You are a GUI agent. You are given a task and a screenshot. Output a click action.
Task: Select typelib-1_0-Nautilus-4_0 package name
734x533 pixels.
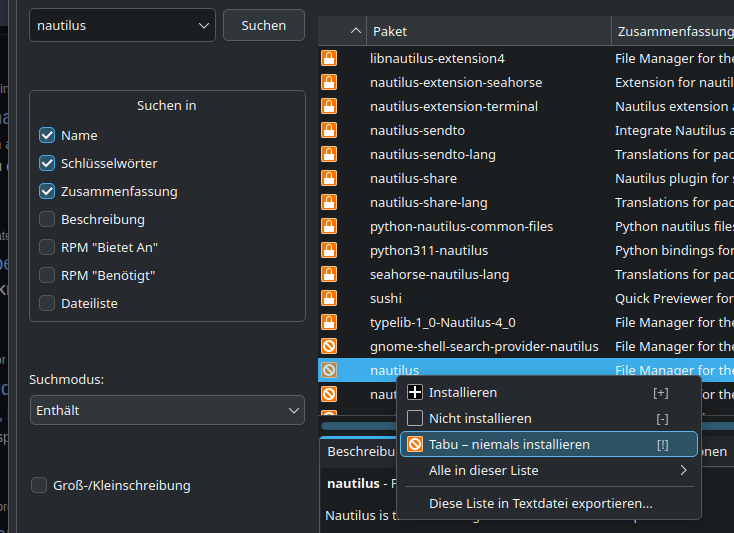click(x=442, y=322)
